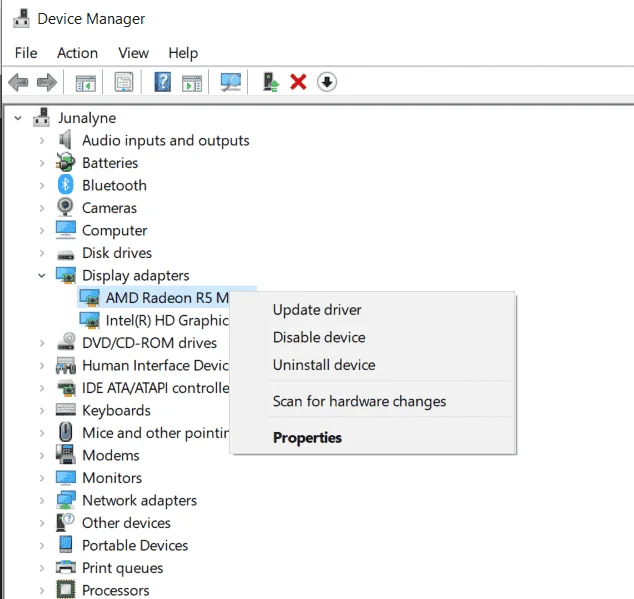Click the Back arrow toolbar icon
The height and width of the screenshot is (599, 634).
click(18, 82)
